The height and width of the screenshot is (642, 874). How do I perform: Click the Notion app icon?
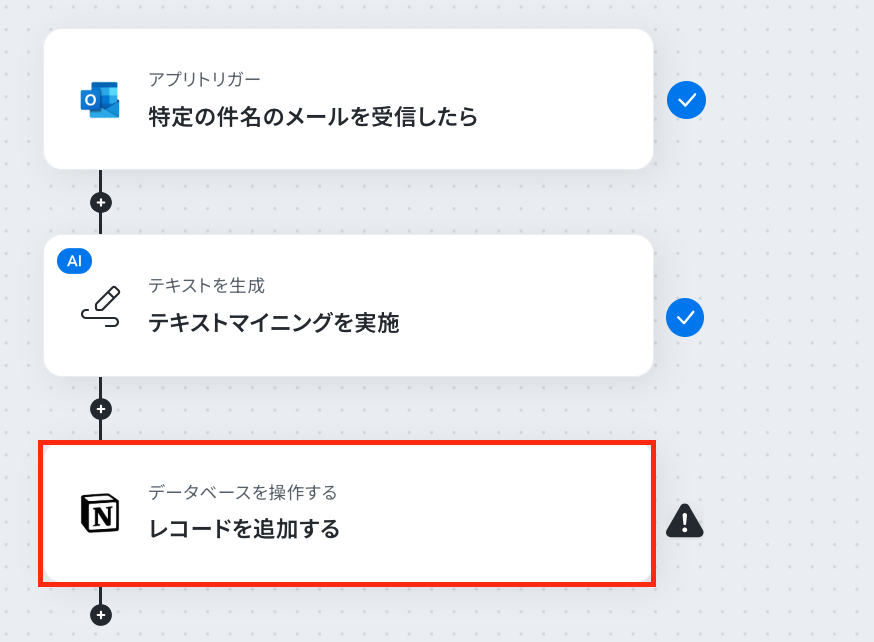coord(100,513)
